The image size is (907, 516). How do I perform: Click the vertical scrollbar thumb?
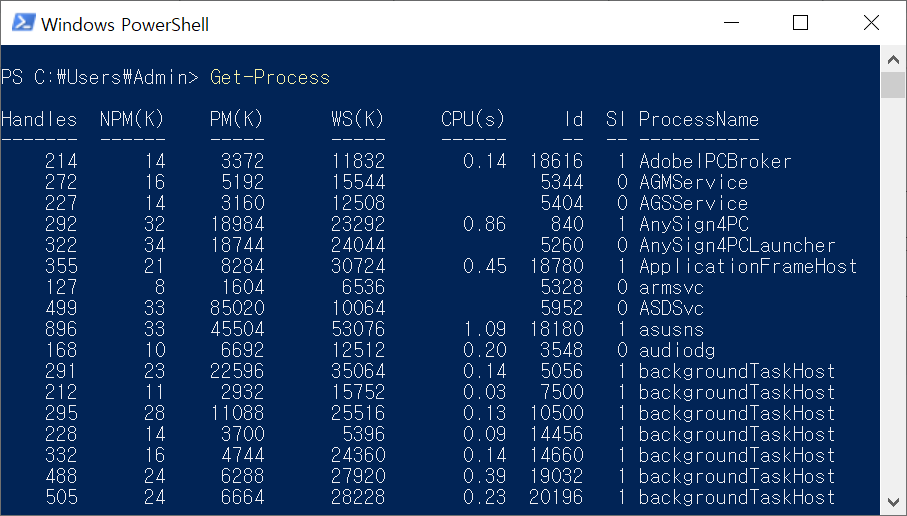point(893,85)
